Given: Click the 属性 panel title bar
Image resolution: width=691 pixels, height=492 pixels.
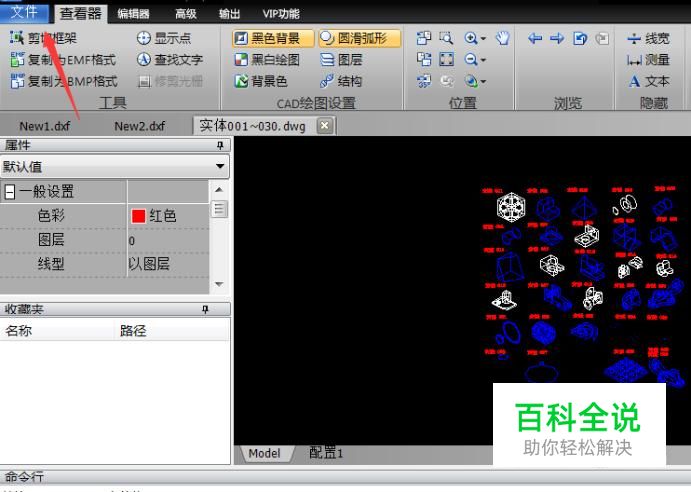Looking at the screenshot, I should (115, 145).
